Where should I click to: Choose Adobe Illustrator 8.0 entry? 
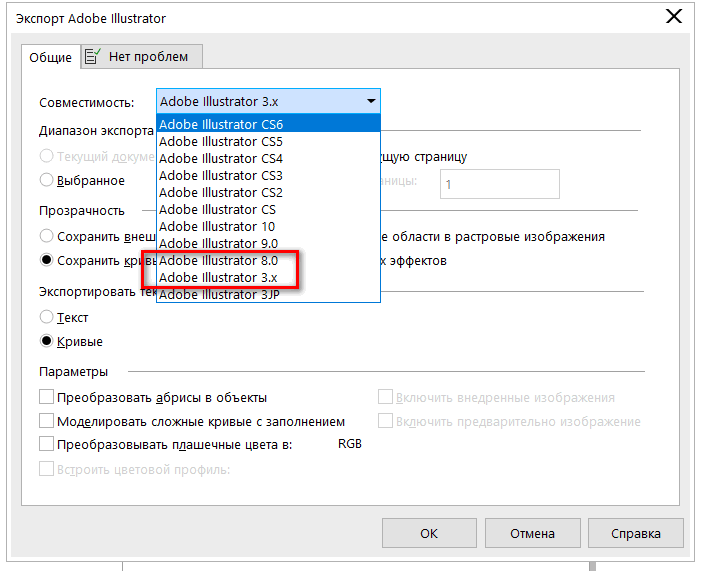(218, 260)
